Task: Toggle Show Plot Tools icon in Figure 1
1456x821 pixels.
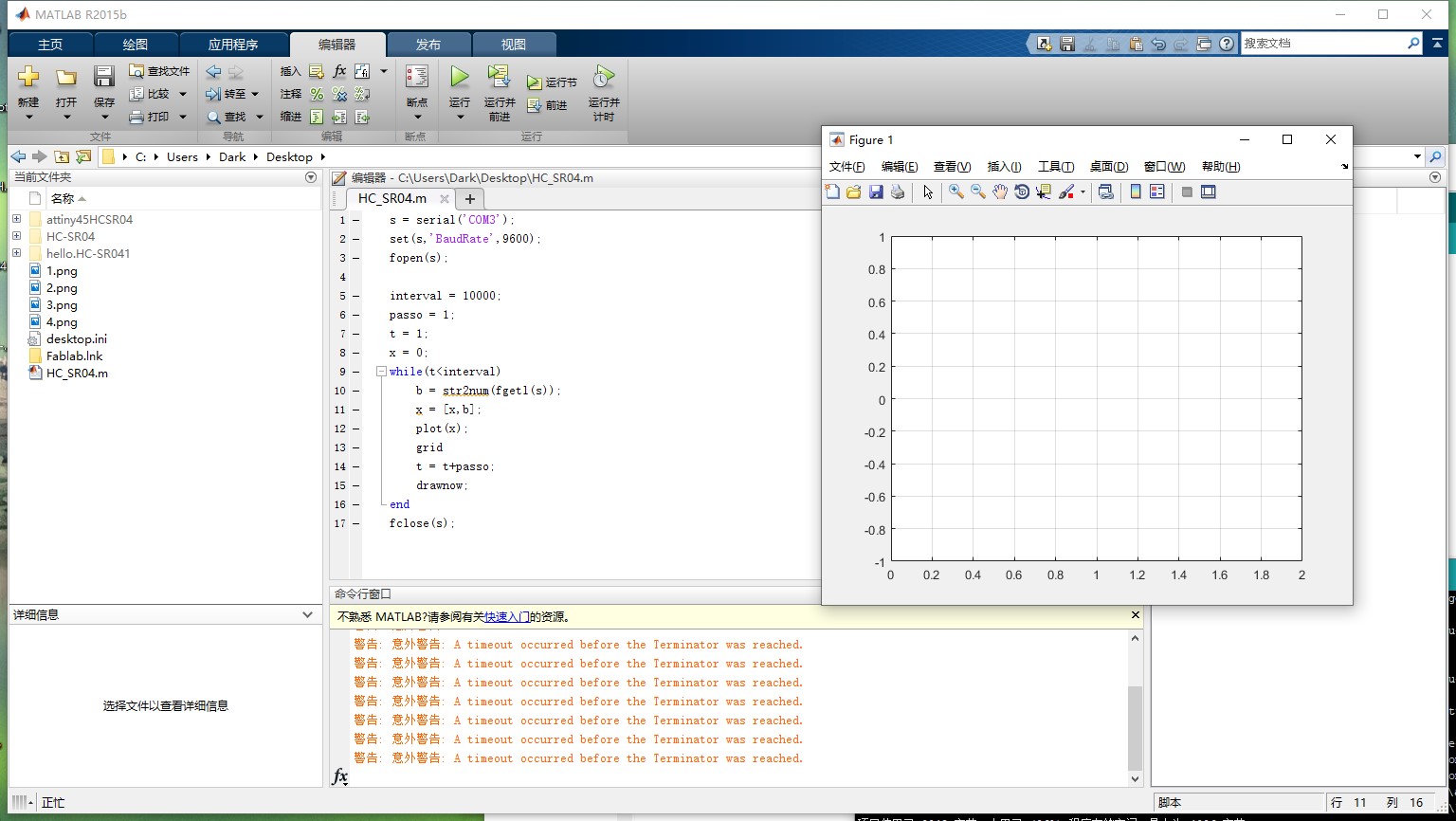Action: tap(1209, 192)
